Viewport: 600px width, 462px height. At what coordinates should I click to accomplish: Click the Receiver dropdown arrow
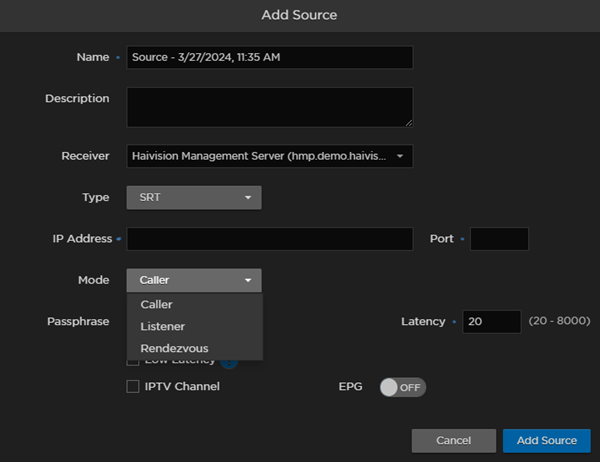(400, 156)
